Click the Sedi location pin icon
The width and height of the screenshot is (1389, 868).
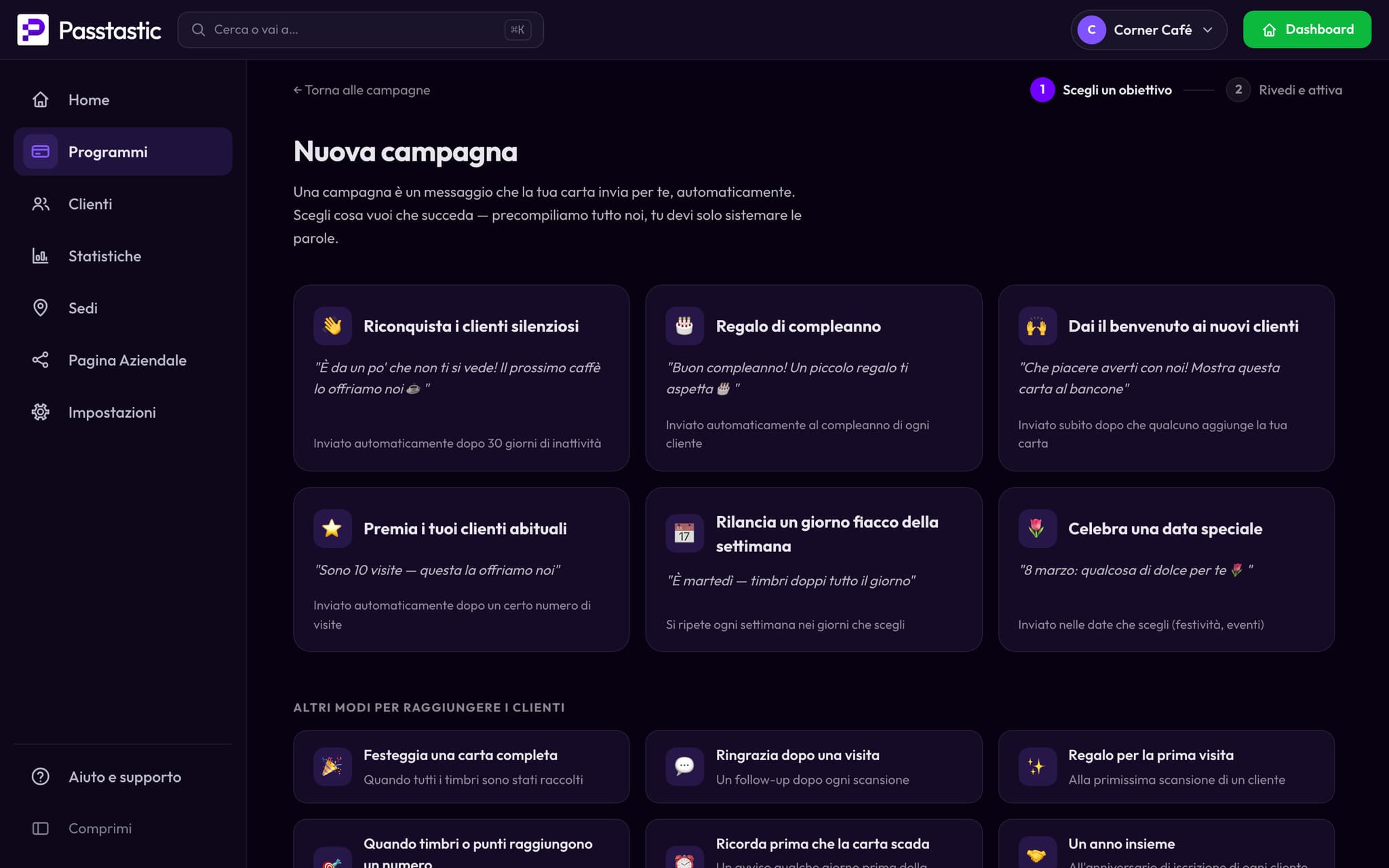pos(41,308)
